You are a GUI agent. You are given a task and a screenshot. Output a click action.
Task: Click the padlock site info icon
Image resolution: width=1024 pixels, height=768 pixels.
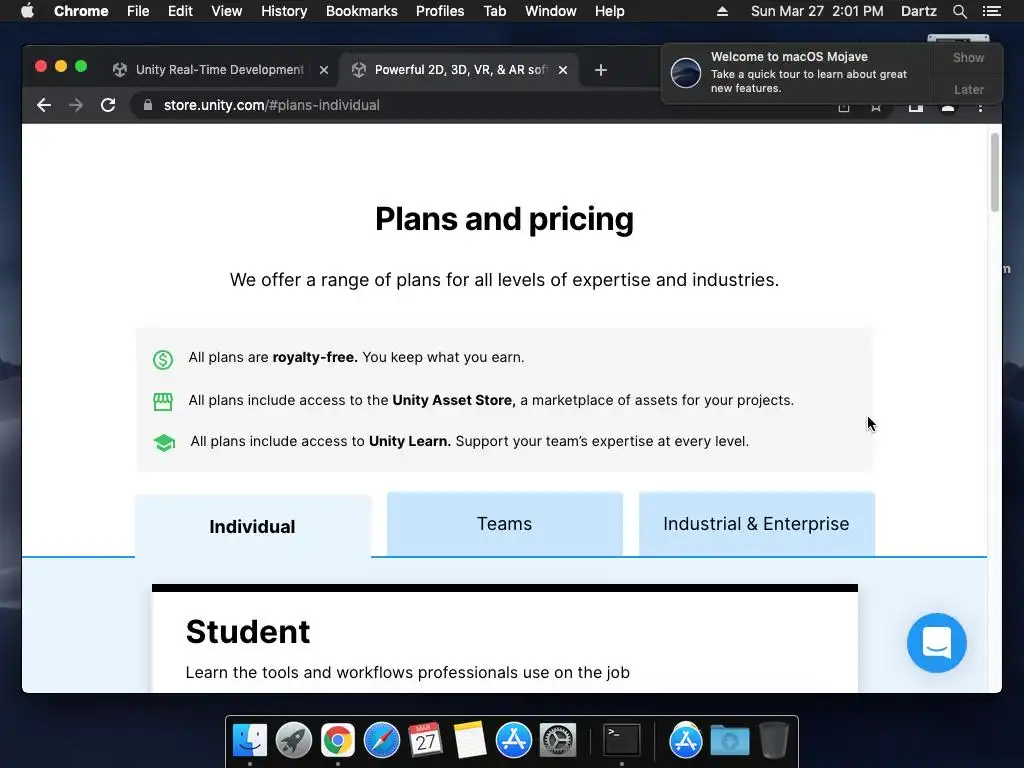[x=148, y=105]
